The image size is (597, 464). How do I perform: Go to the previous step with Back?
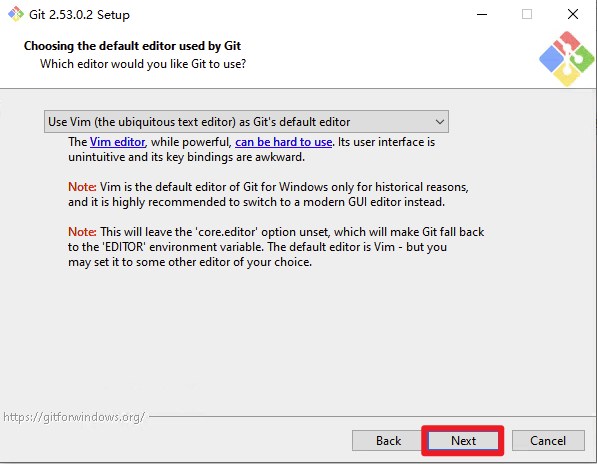388,441
